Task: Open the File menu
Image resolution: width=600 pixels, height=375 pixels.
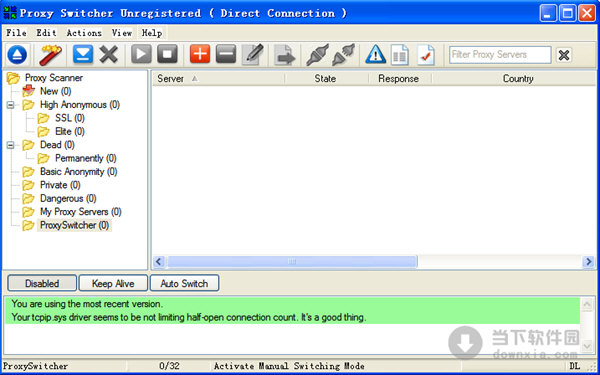Action: 16,33
